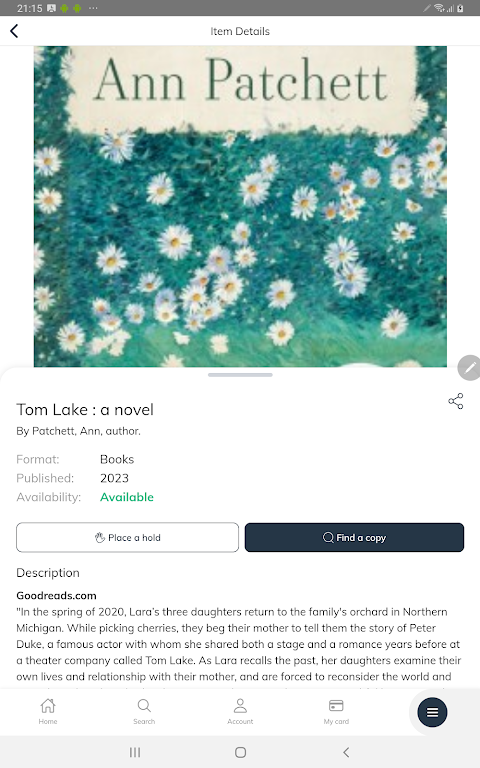Tap the green Available status text

[x=127, y=497]
